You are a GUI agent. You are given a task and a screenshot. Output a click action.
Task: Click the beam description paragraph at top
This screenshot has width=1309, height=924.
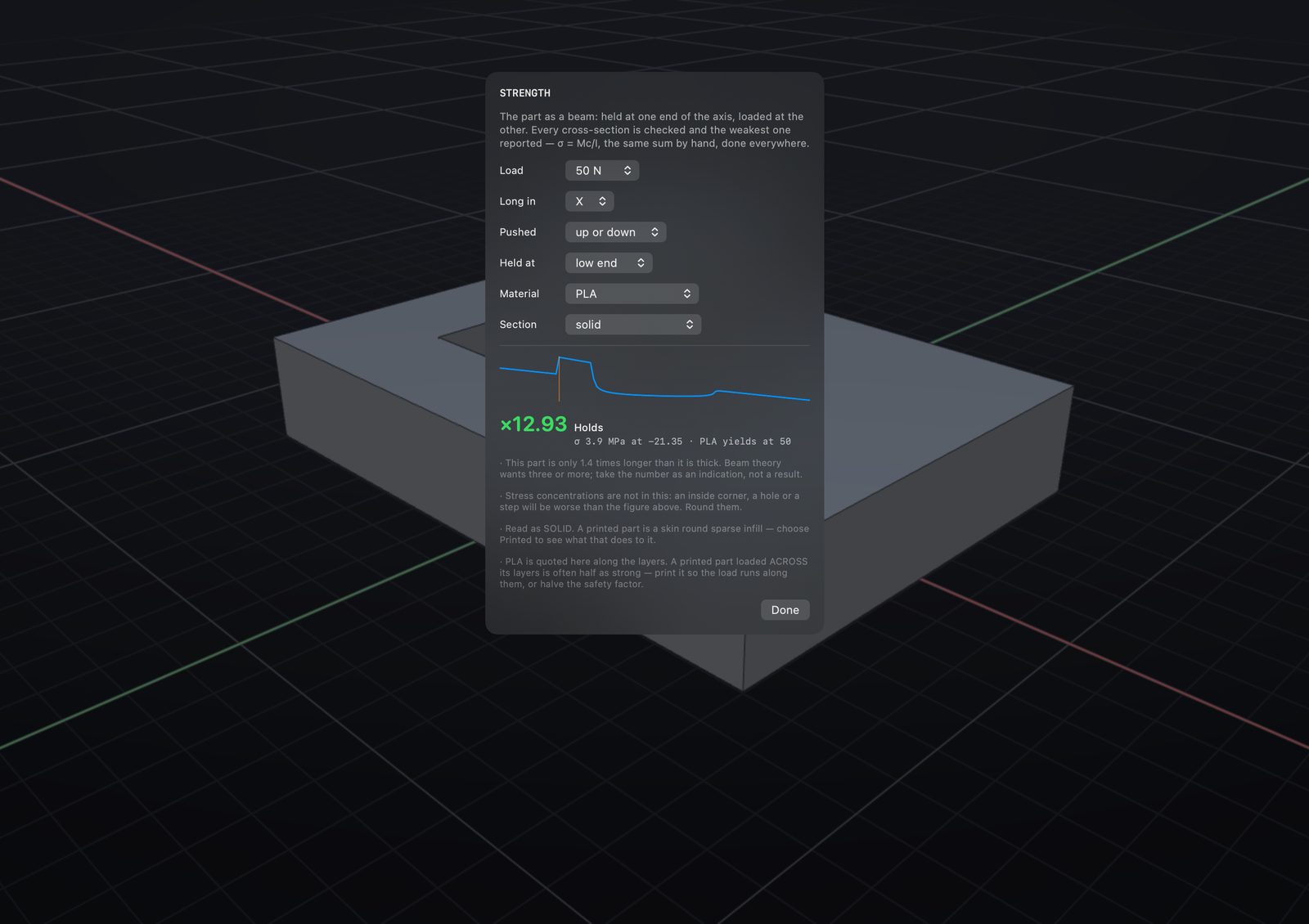pos(654,130)
